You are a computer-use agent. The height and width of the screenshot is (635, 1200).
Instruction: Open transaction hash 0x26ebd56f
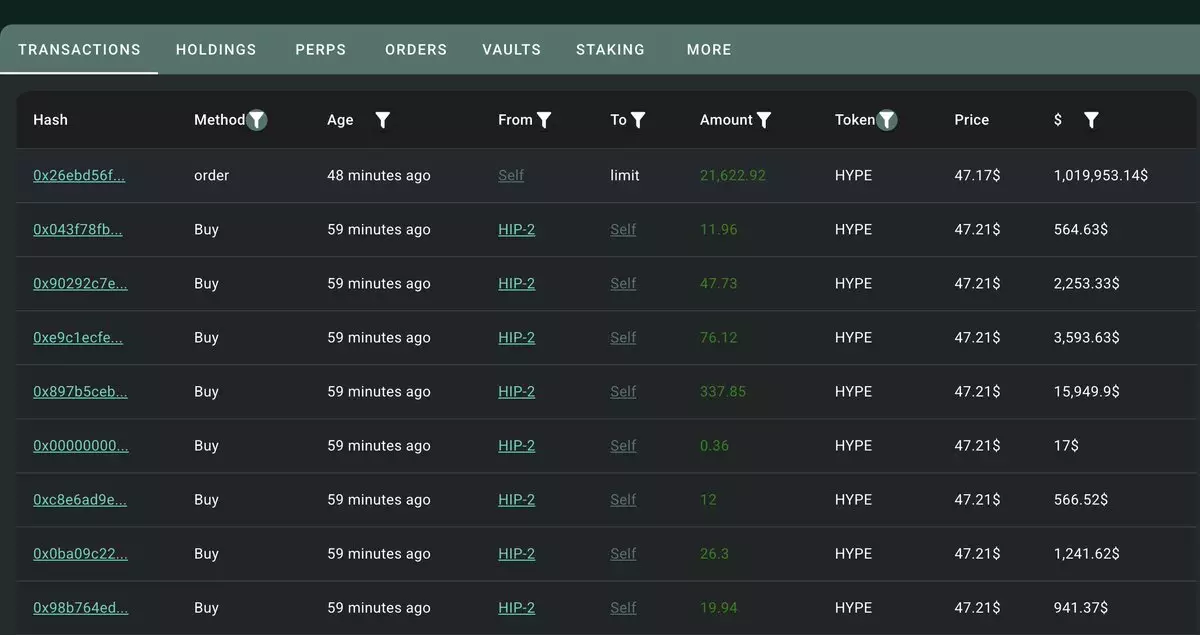[x=79, y=175]
